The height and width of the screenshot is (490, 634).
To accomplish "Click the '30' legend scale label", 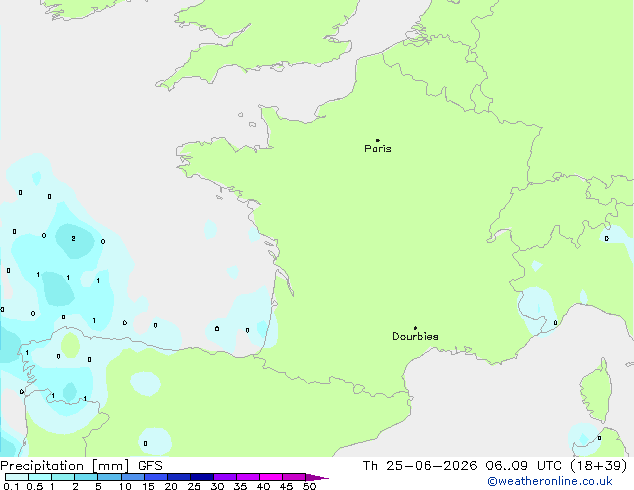I will click(x=217, y=486).
